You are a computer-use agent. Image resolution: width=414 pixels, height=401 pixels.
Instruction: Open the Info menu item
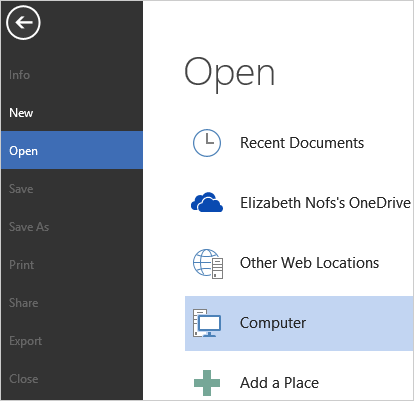tap(72, 75)
